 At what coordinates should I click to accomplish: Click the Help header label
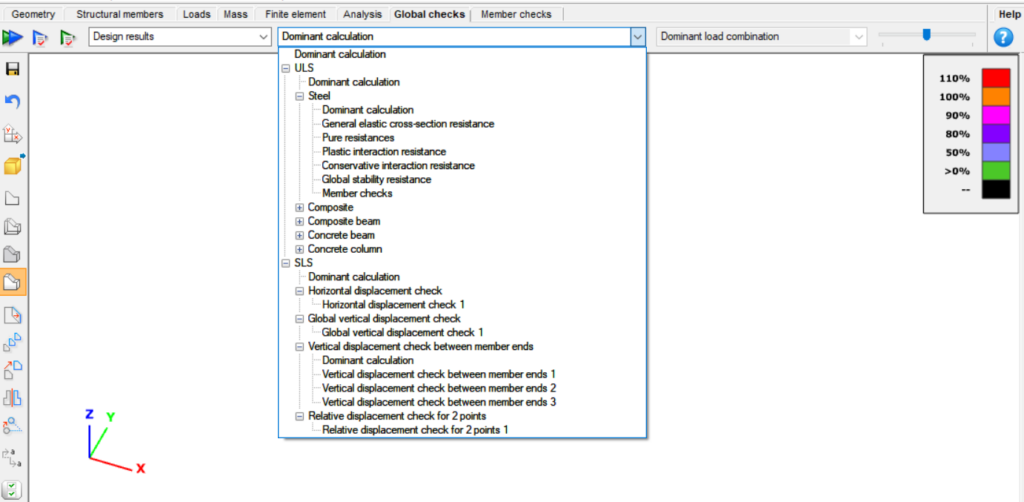1009,14
